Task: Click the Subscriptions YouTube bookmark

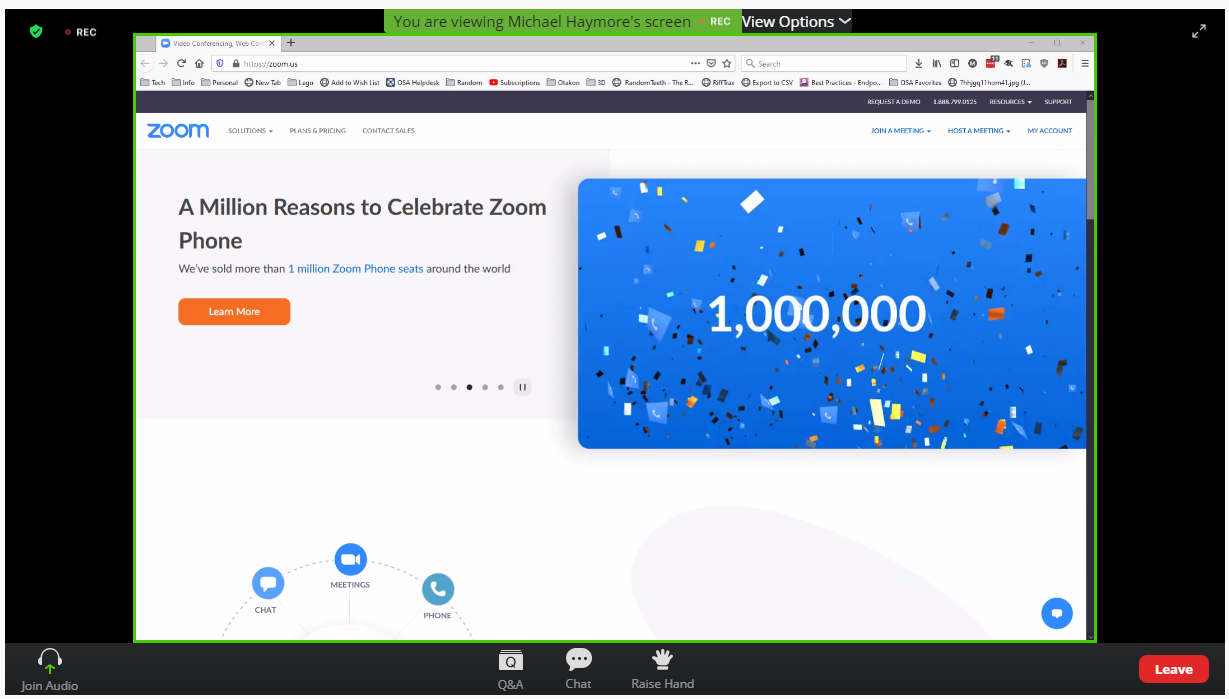Action: tap(515, 83)
